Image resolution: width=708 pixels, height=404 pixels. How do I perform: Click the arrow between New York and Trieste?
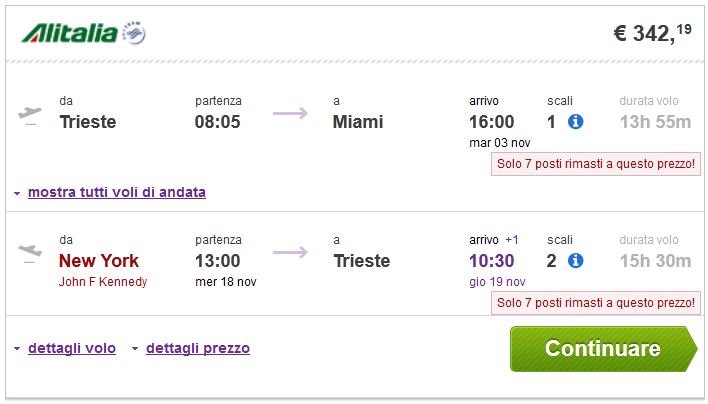tap(290, 253)
